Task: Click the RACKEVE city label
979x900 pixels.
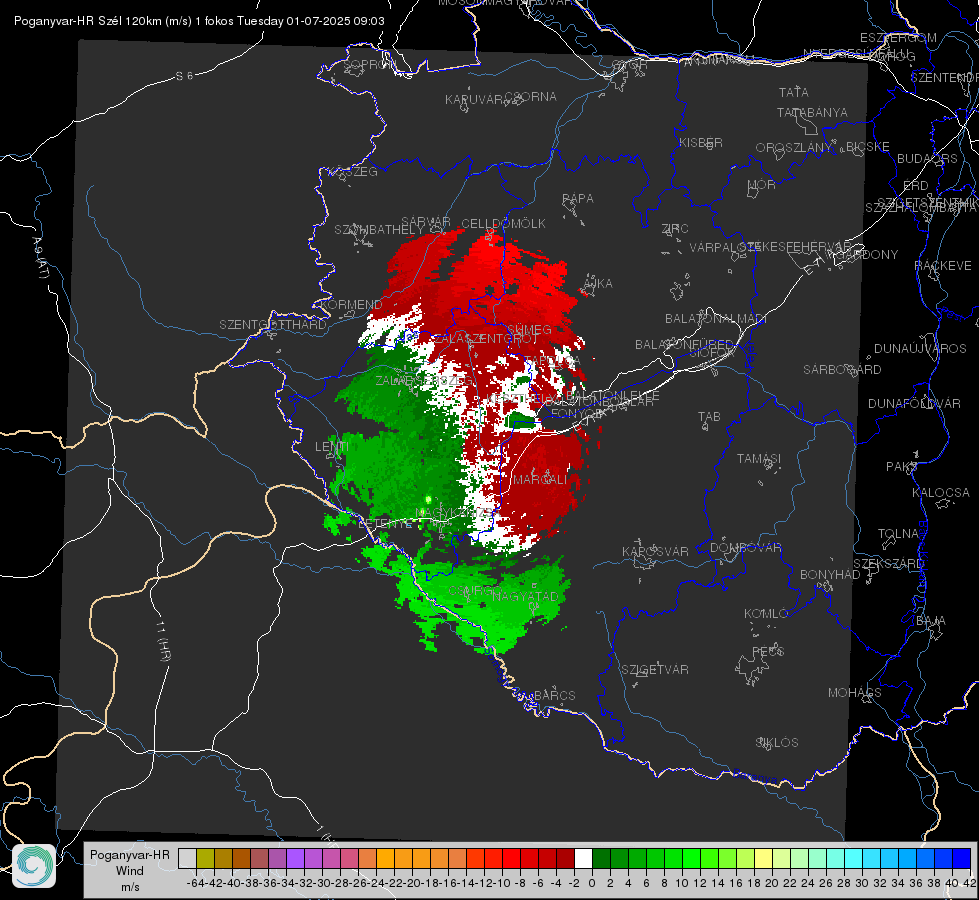Action: (x=943, y=266)
